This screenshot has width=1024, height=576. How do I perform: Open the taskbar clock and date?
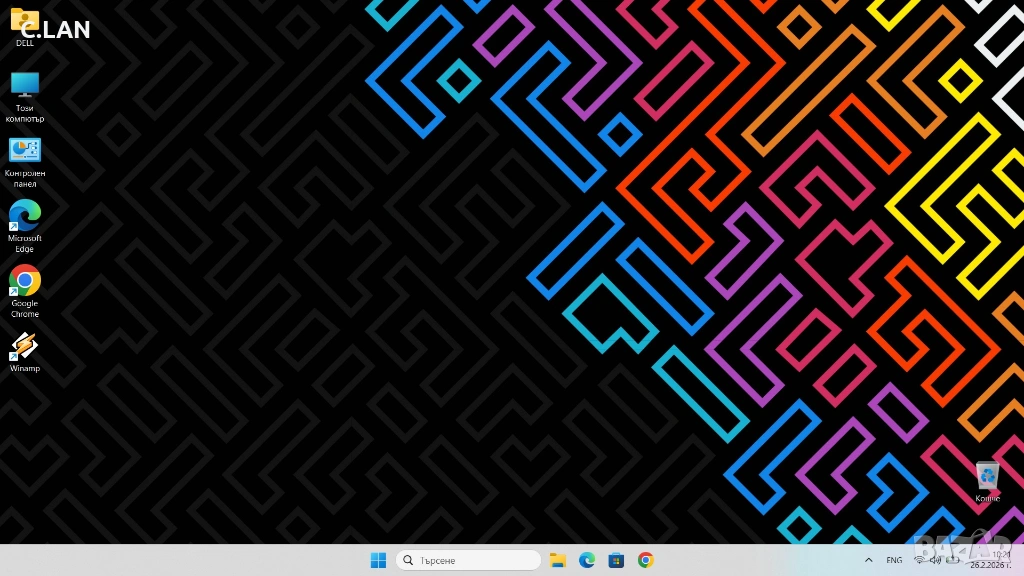point(1000,560)
